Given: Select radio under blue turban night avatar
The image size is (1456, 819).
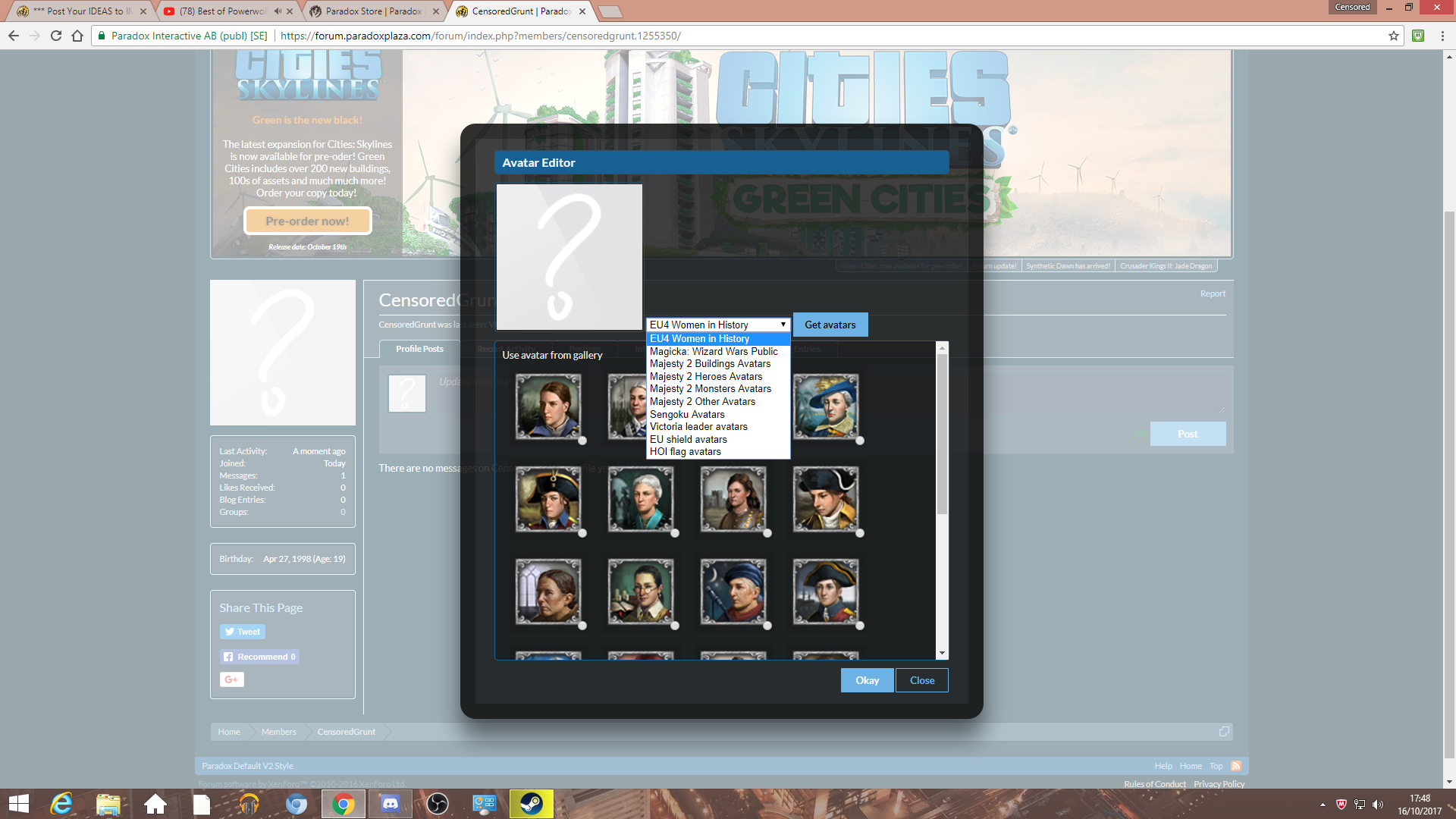Looking at the screenshot, I should (767, 626).
